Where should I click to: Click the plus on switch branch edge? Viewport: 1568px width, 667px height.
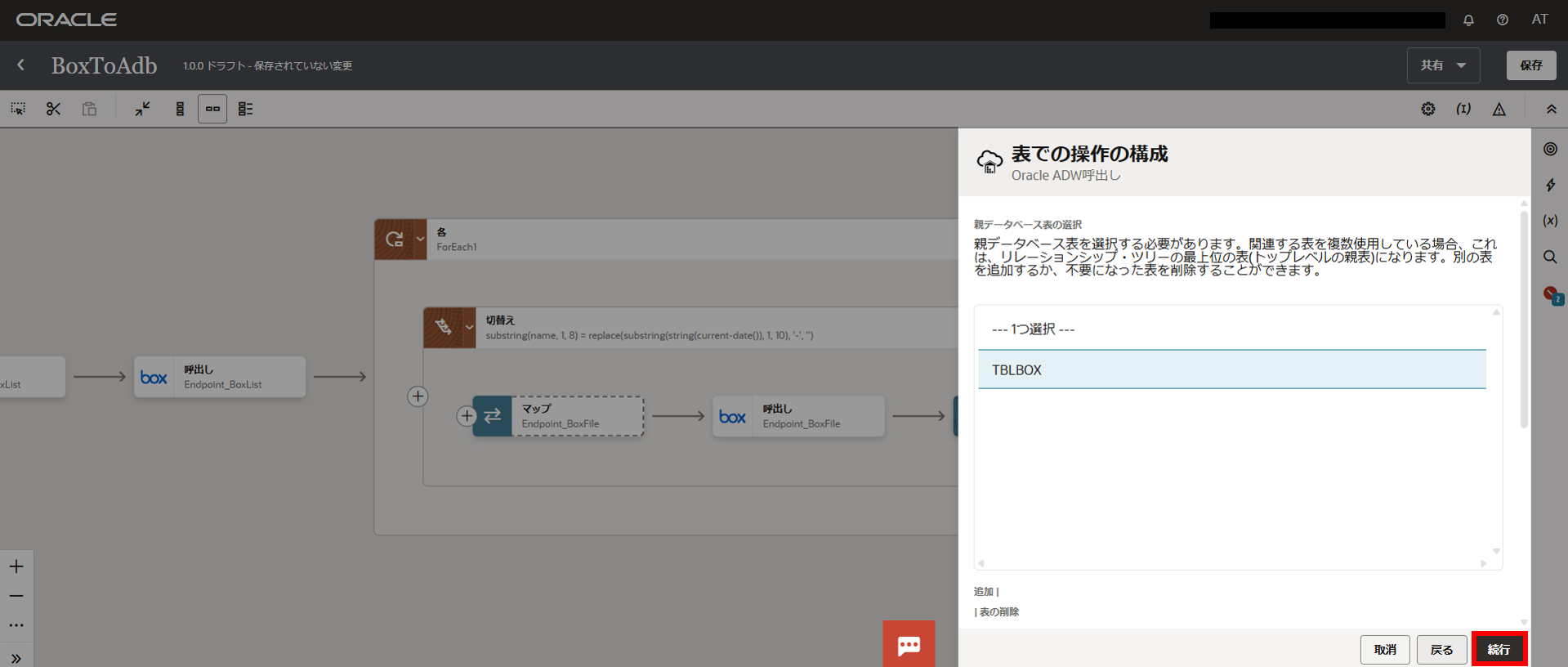pyautogui.click(x=418, y=396)
